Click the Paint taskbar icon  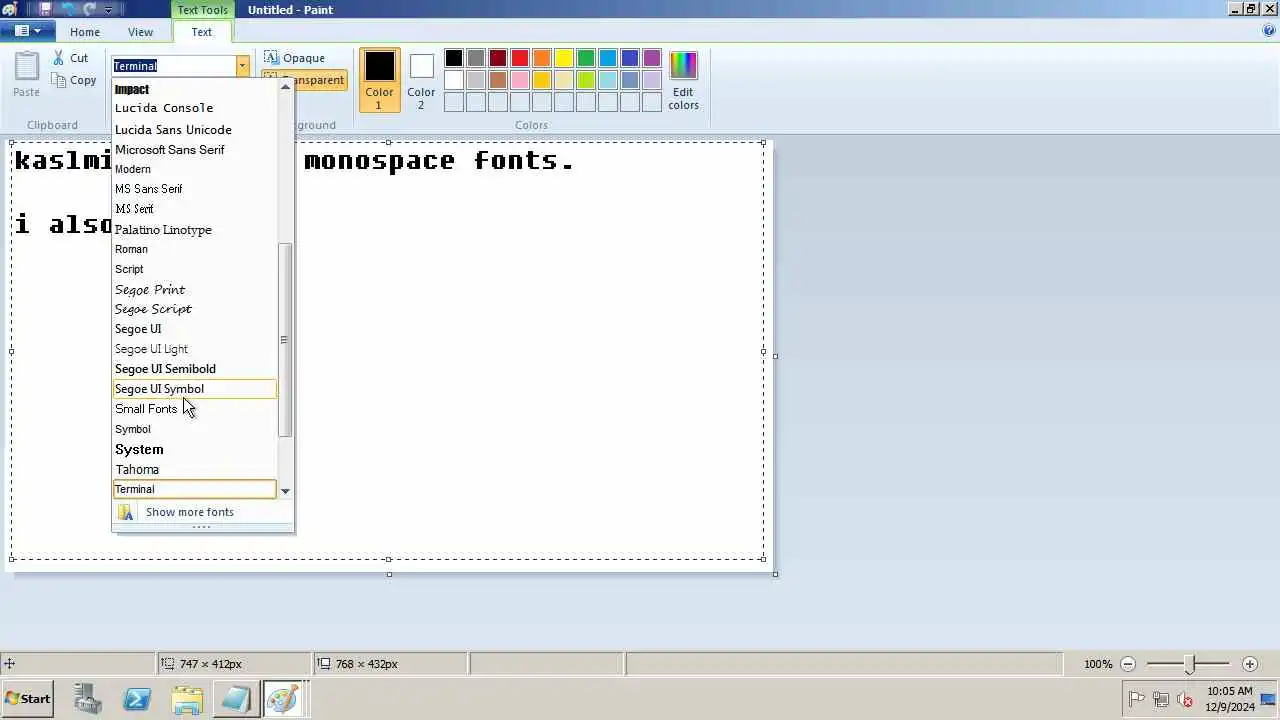[x=283, y=699]
